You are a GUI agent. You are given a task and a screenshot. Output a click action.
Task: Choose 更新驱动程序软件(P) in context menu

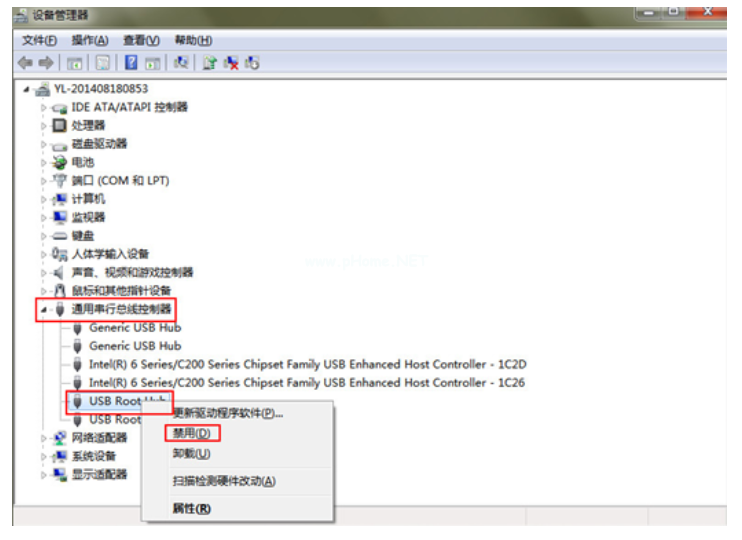[228, 413]
